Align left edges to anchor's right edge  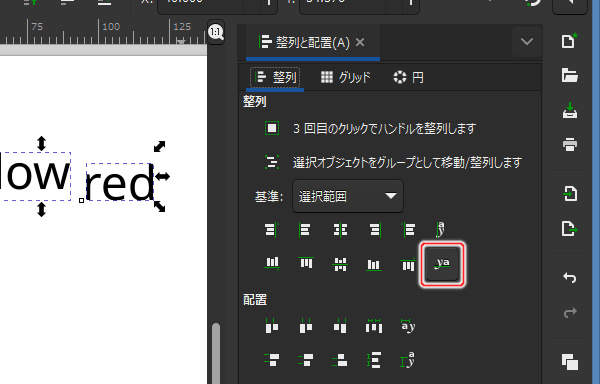coord(409,229)
